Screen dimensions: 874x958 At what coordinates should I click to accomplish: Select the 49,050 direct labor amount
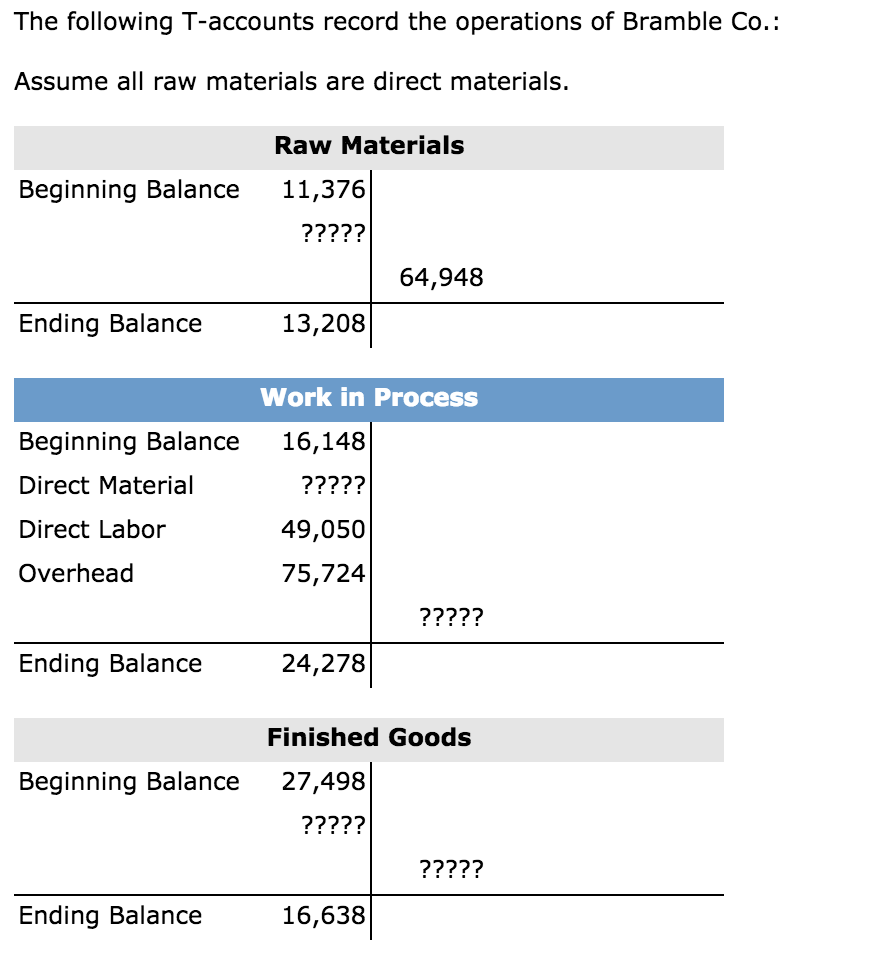(x=325, y=530)
